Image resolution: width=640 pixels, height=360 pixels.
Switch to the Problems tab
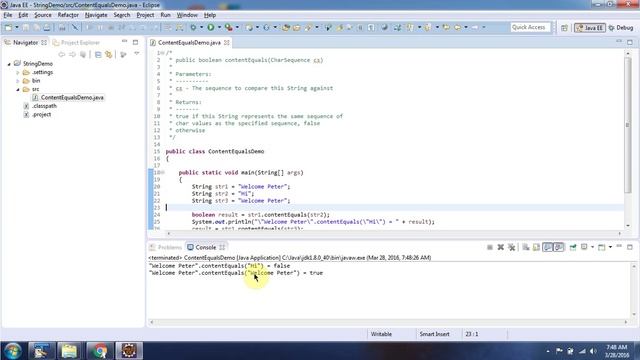coord(165,247)
